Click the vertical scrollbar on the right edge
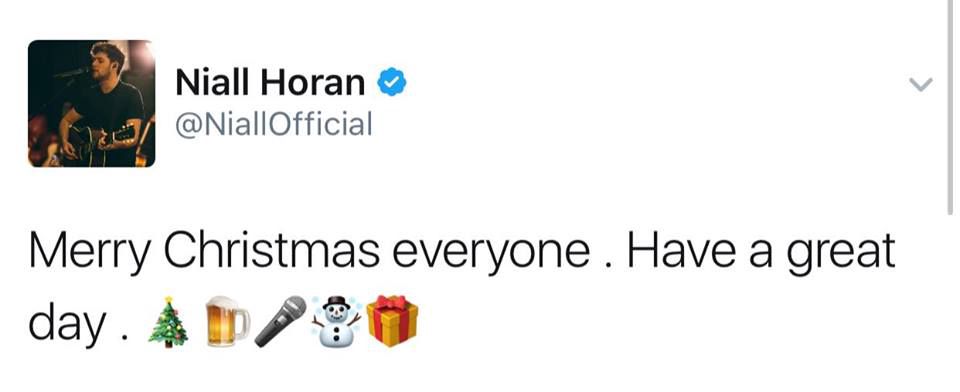960x392 pixels. [x=950, y=107]
